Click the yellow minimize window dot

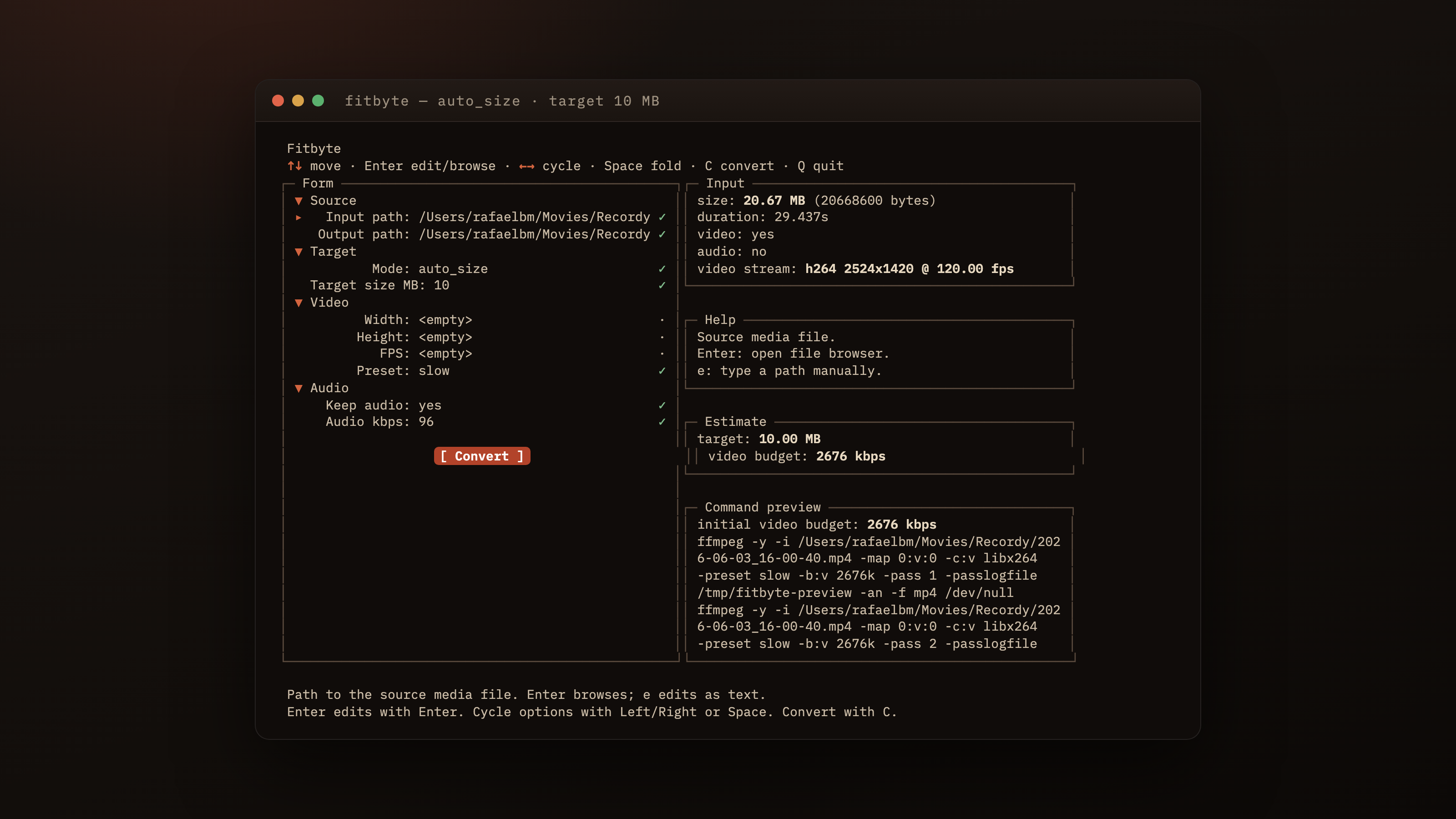coord(298,101)
